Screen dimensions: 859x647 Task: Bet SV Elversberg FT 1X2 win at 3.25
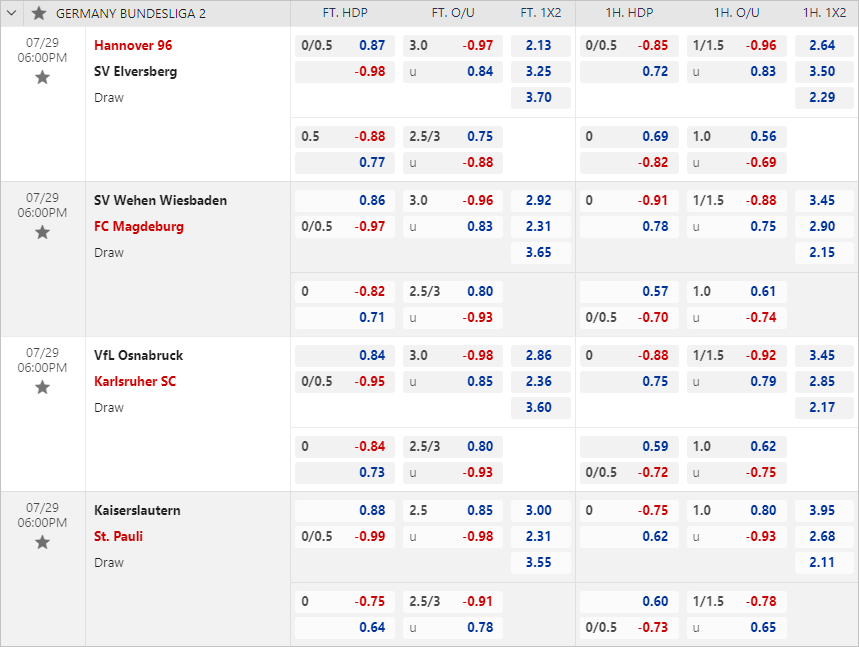[541, 72]
